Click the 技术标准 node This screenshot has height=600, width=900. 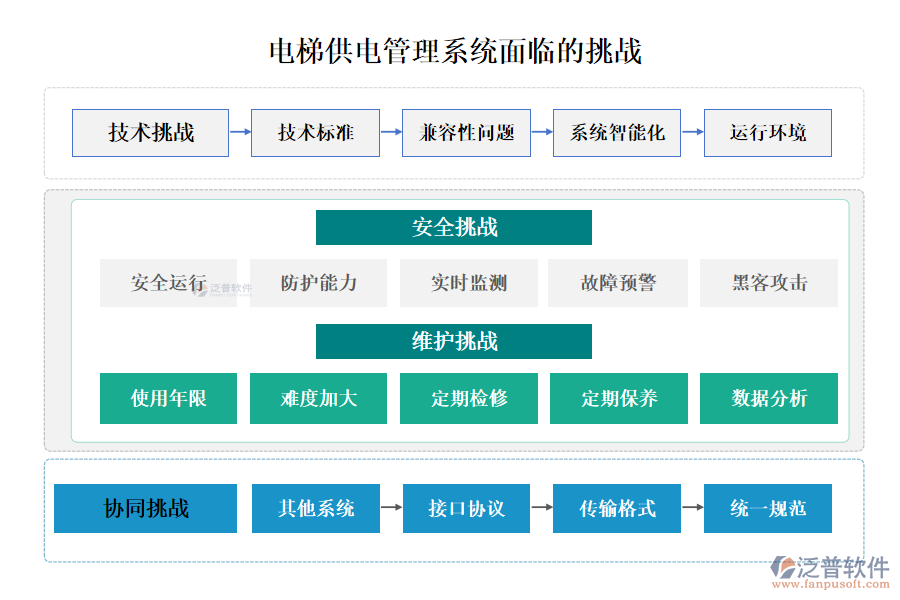tap(316, 132)
